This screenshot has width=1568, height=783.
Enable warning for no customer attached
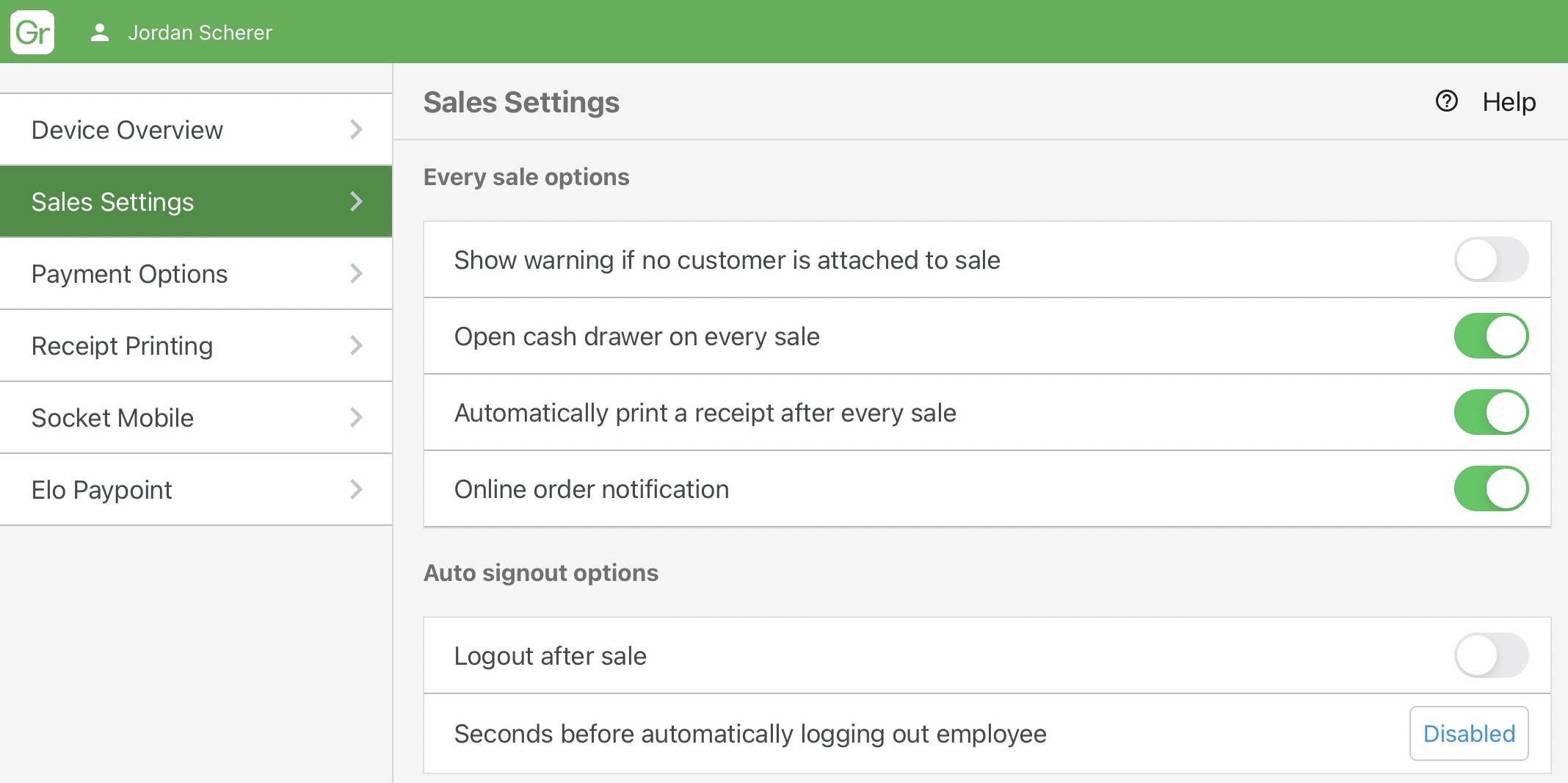pos(1491,259)
